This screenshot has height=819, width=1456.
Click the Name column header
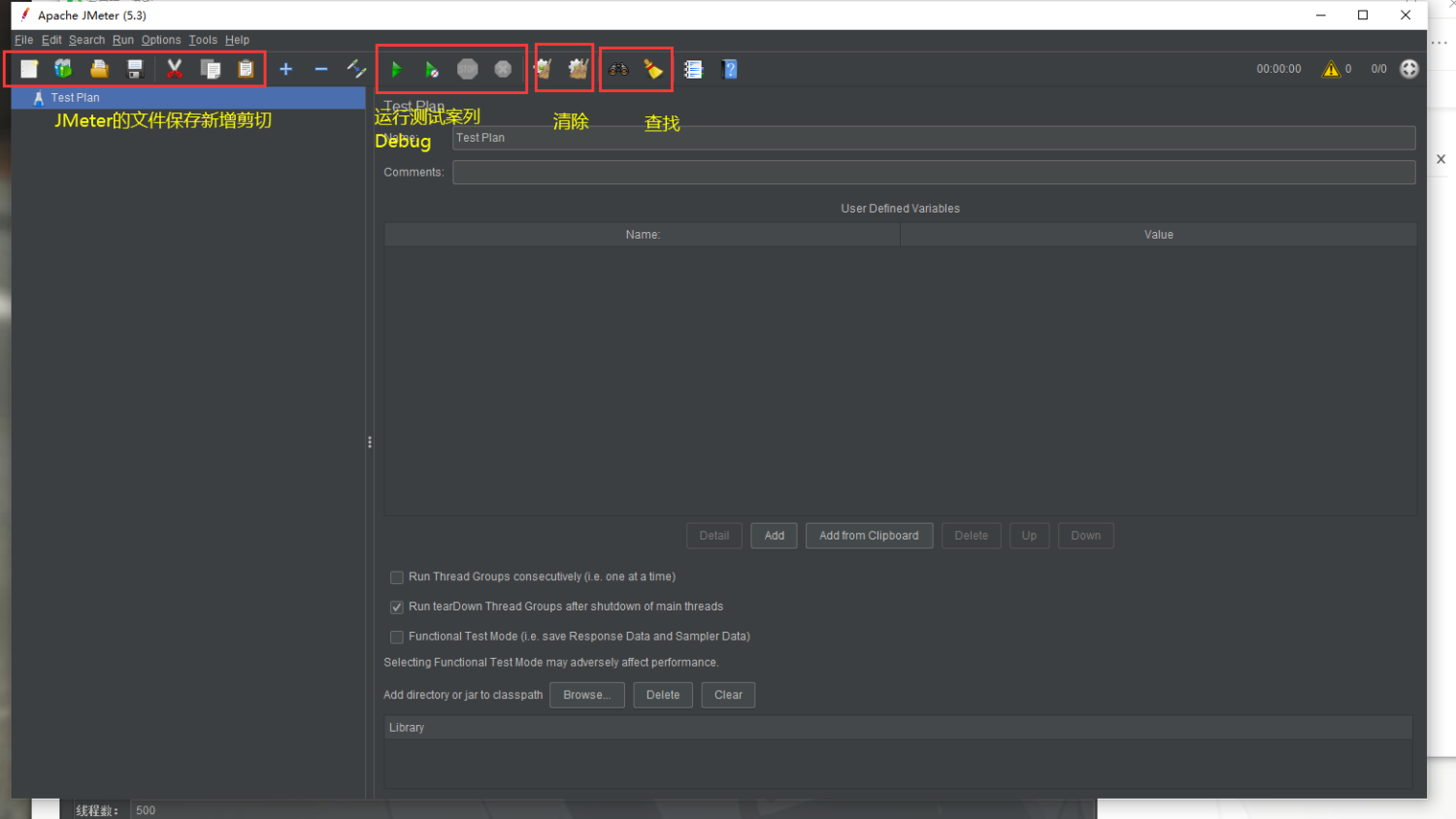[x=642, y=235]
